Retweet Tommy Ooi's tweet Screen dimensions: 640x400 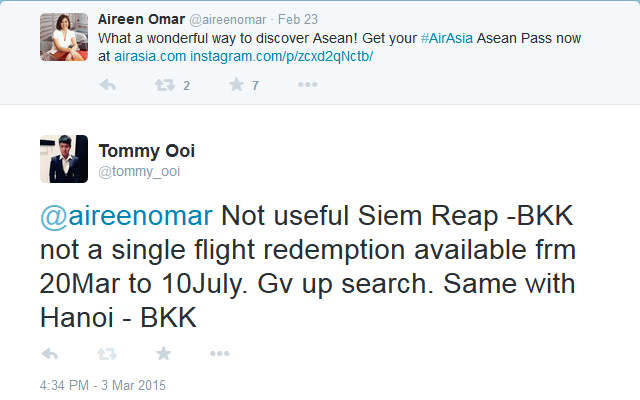[x=106, y=353]
